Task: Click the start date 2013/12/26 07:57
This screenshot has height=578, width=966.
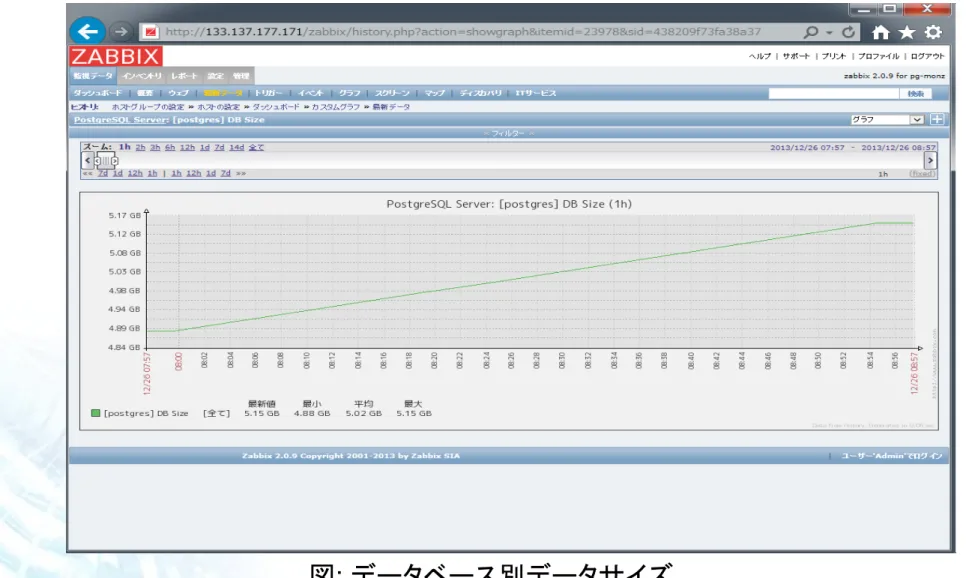Action: [807, 148]
